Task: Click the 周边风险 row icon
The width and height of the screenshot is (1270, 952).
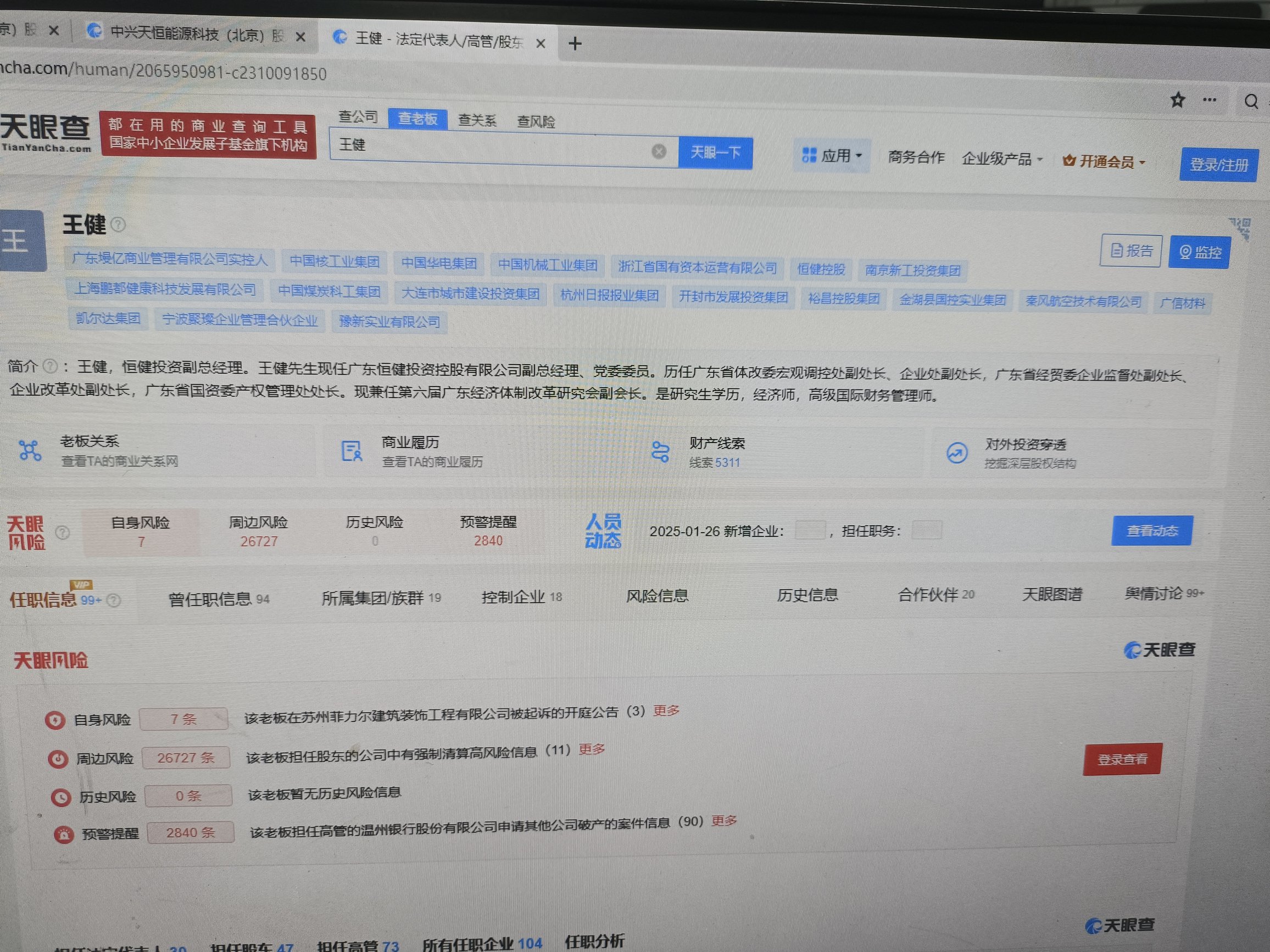Action: coord(58,759)
